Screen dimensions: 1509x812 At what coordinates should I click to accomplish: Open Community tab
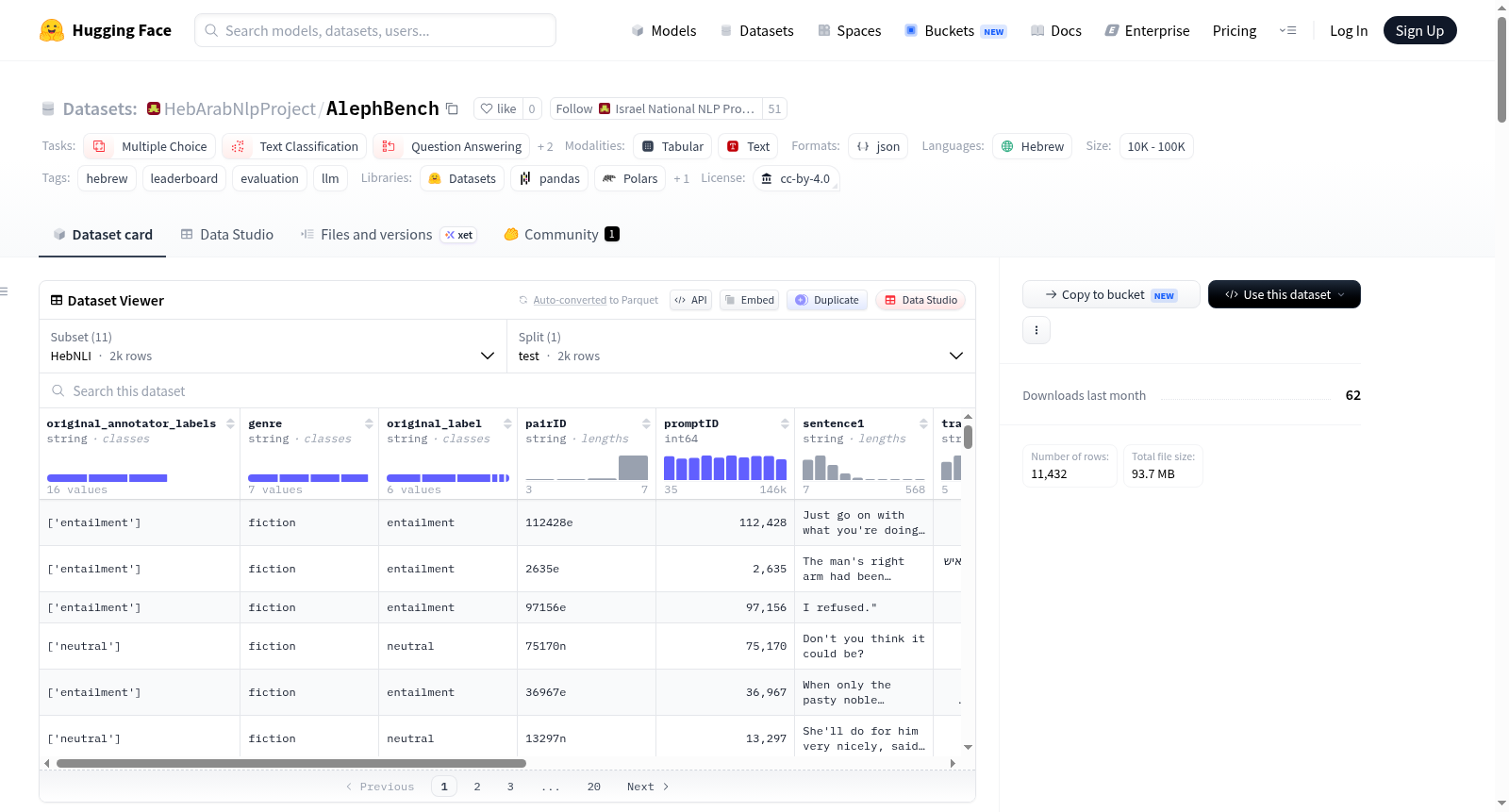pyautogui.click(x=561, y=234)
